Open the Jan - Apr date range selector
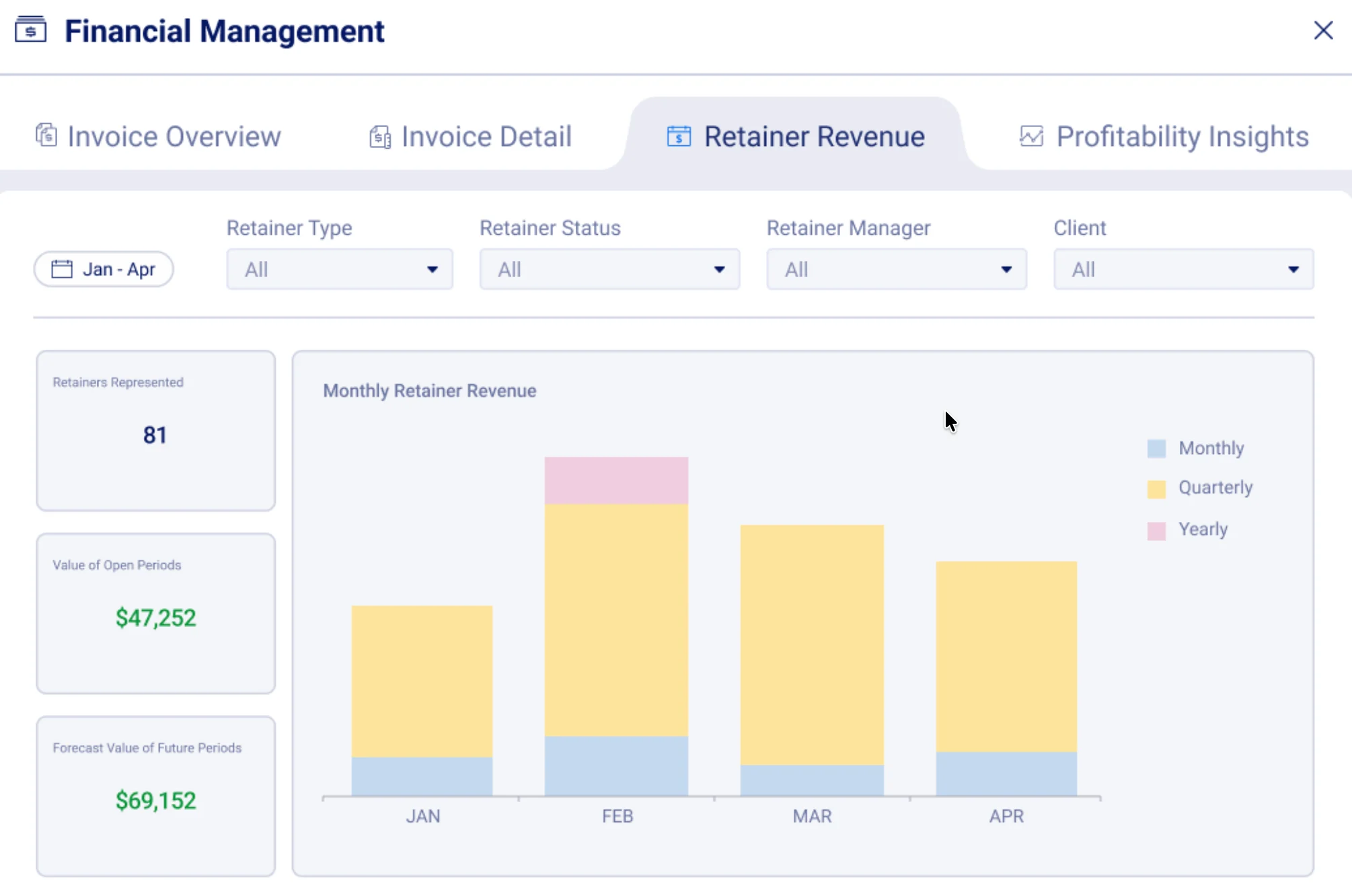 click(x=104, y=268)
